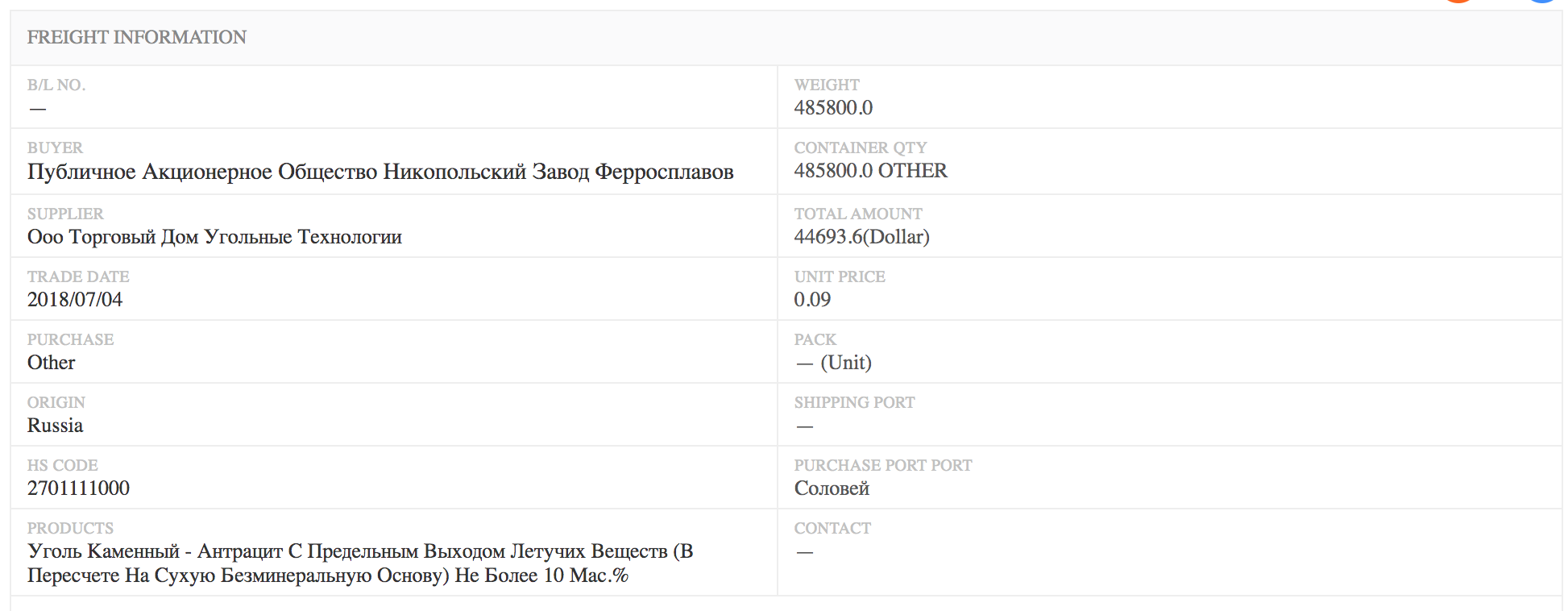Click the orange circle icon at top
The height and width of the screenshot is (611, 1568).
coord(1458,1)
